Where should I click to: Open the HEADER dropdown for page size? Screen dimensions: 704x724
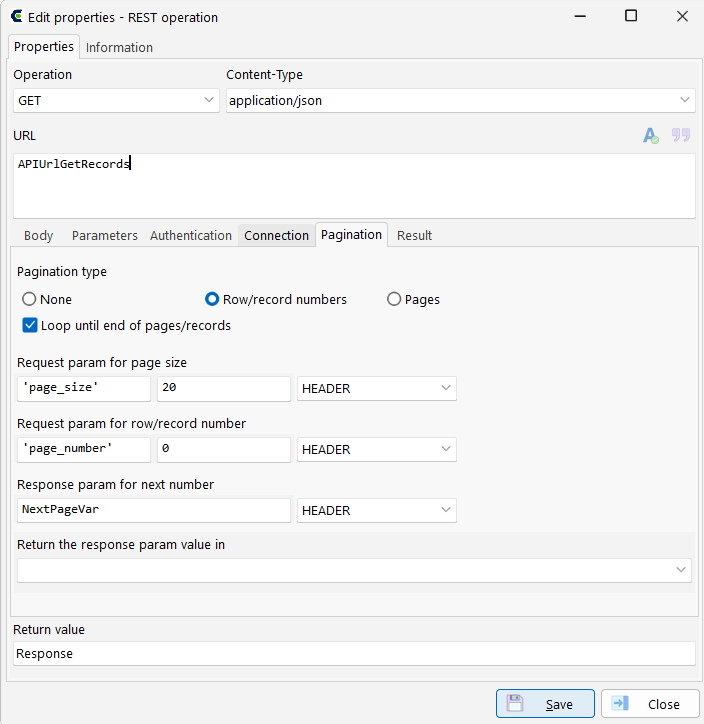point(377,388)
